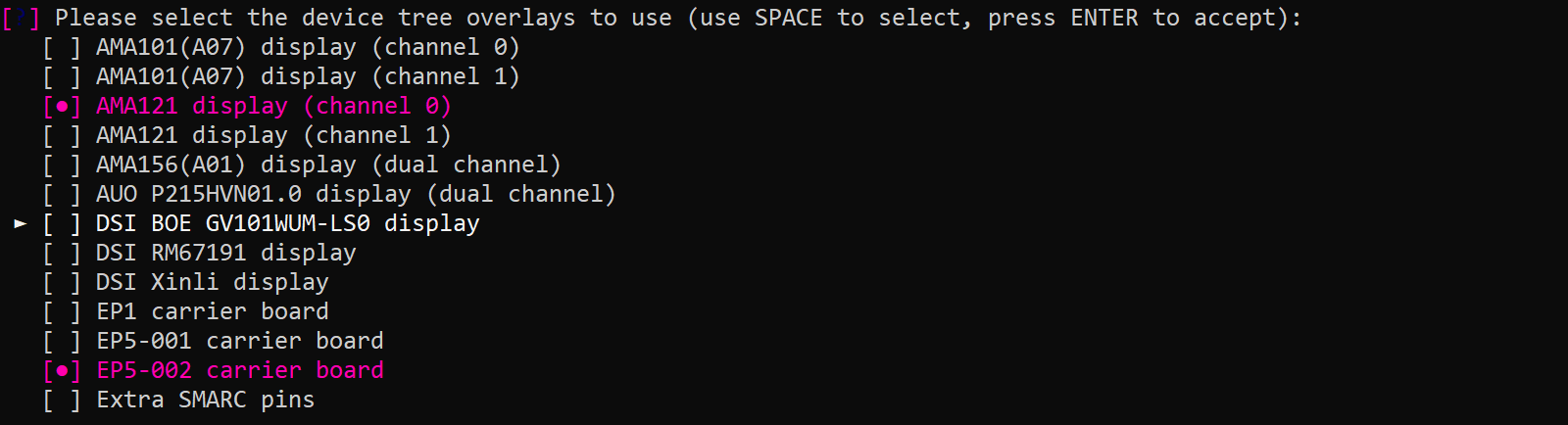This screenshot has width=1568, height=425.
Task: Uncheck the AMA121 display channel 0 box
Action: (x=61, y=106)
